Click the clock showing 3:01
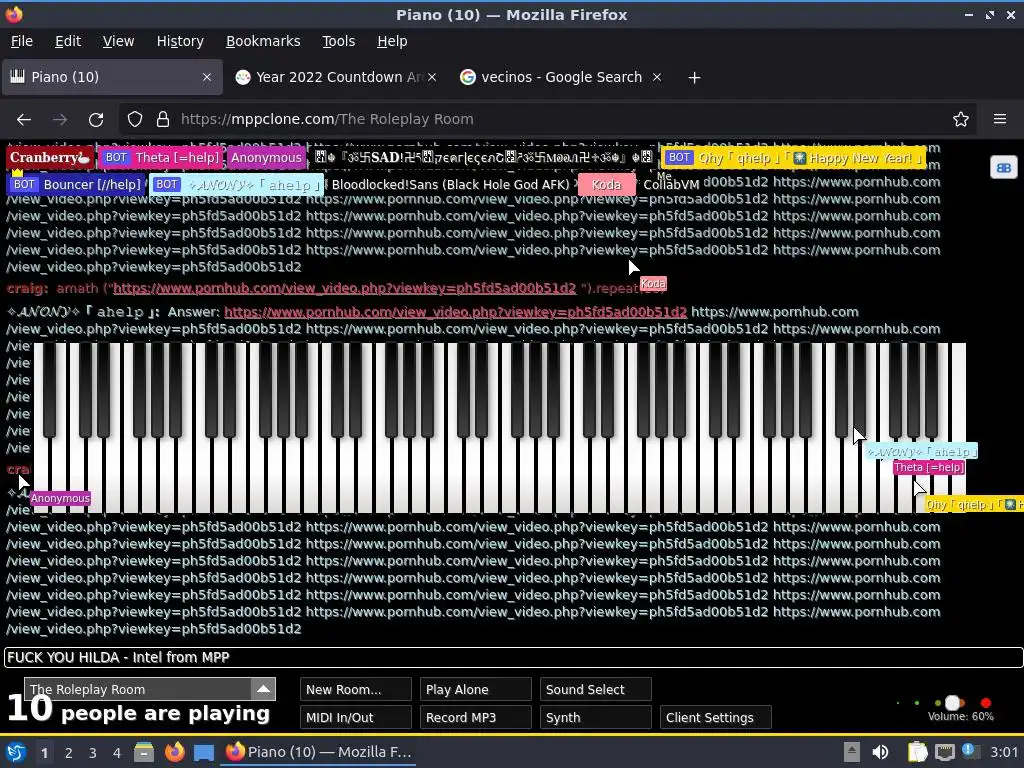The width and height of the screenshot is (1024, 768). coord(1004,752)
